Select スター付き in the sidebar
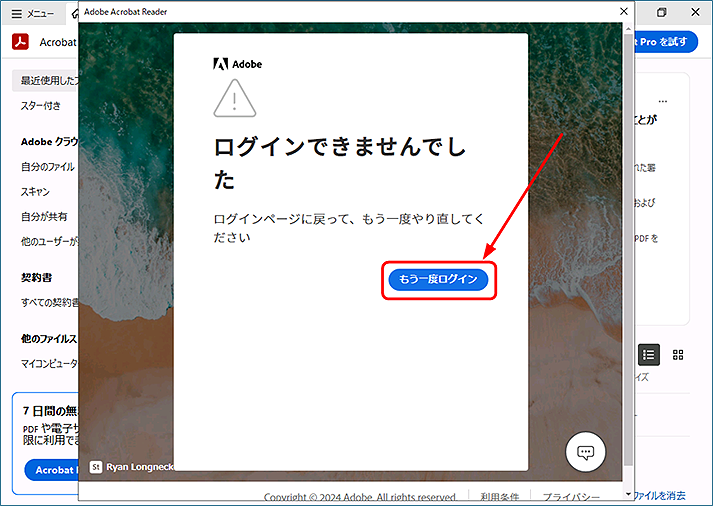This screenshot has height=506, width=713. [x=40, y=106]
